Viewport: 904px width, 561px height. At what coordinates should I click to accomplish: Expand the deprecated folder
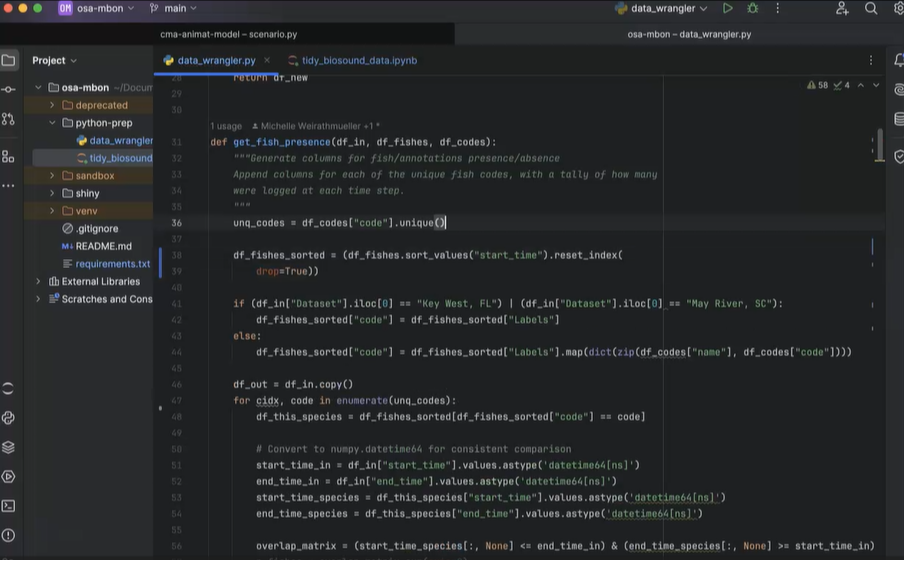pyautogui.click(x=52, y=105)
